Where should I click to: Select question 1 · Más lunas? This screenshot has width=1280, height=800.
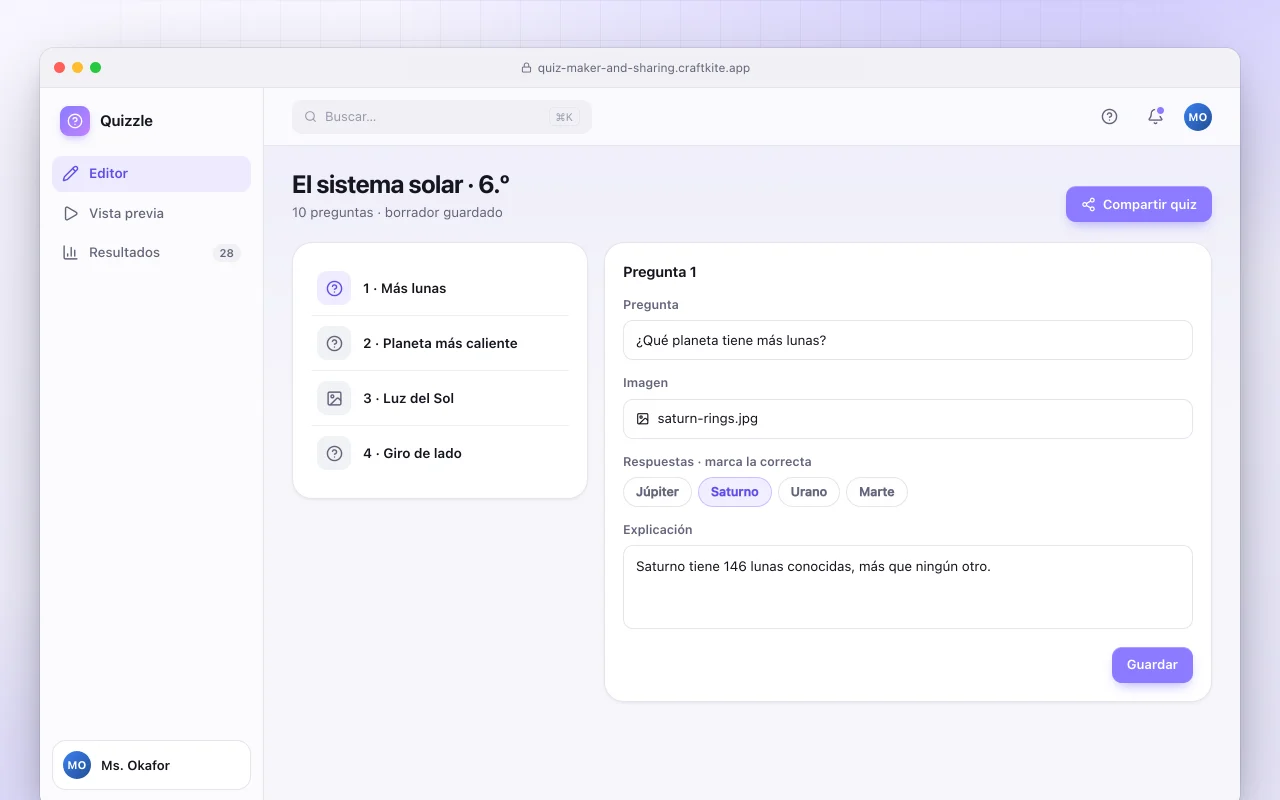(x=440, y=288)
